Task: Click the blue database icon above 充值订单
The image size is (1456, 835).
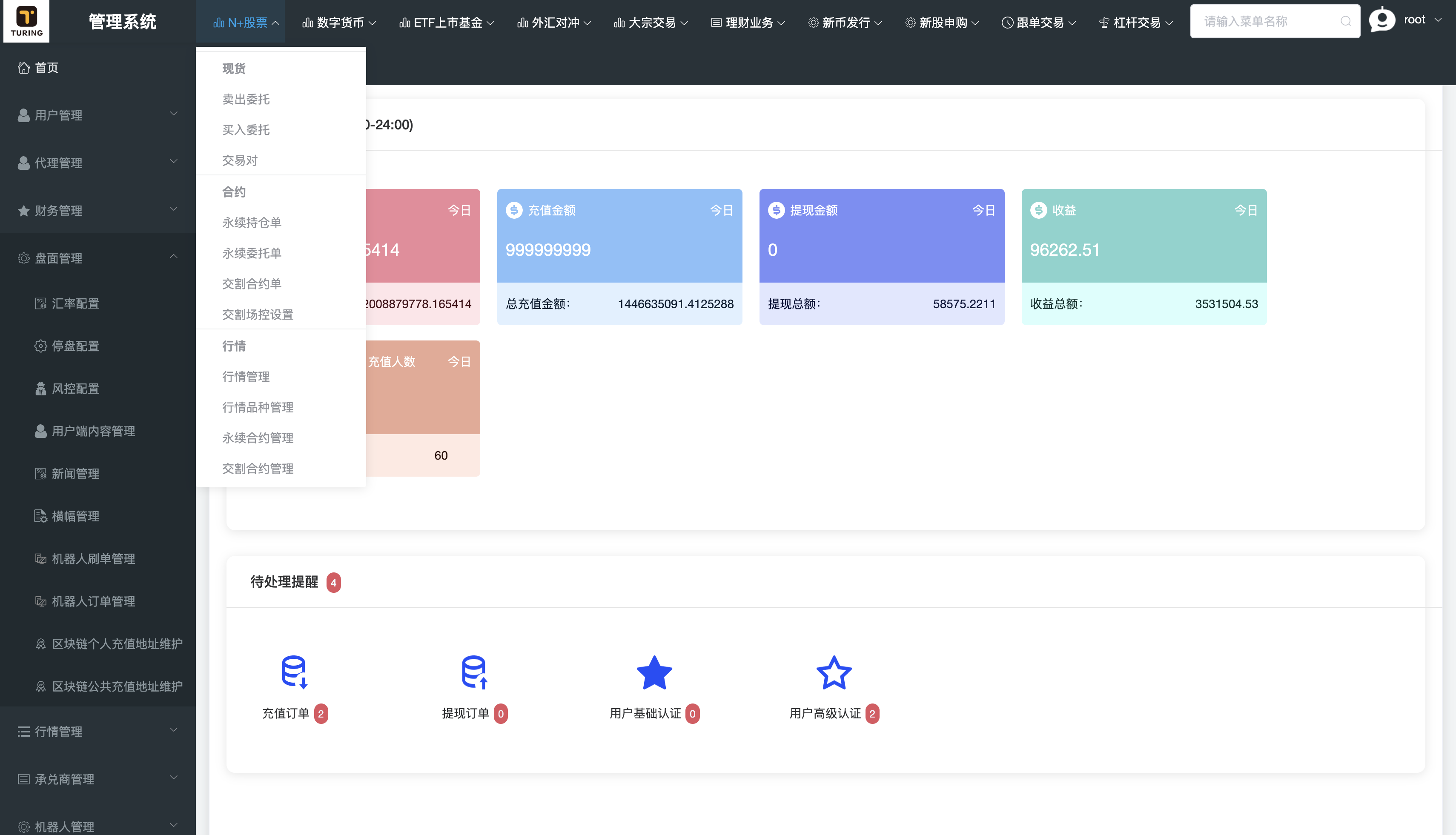Action: click(294, 672)
